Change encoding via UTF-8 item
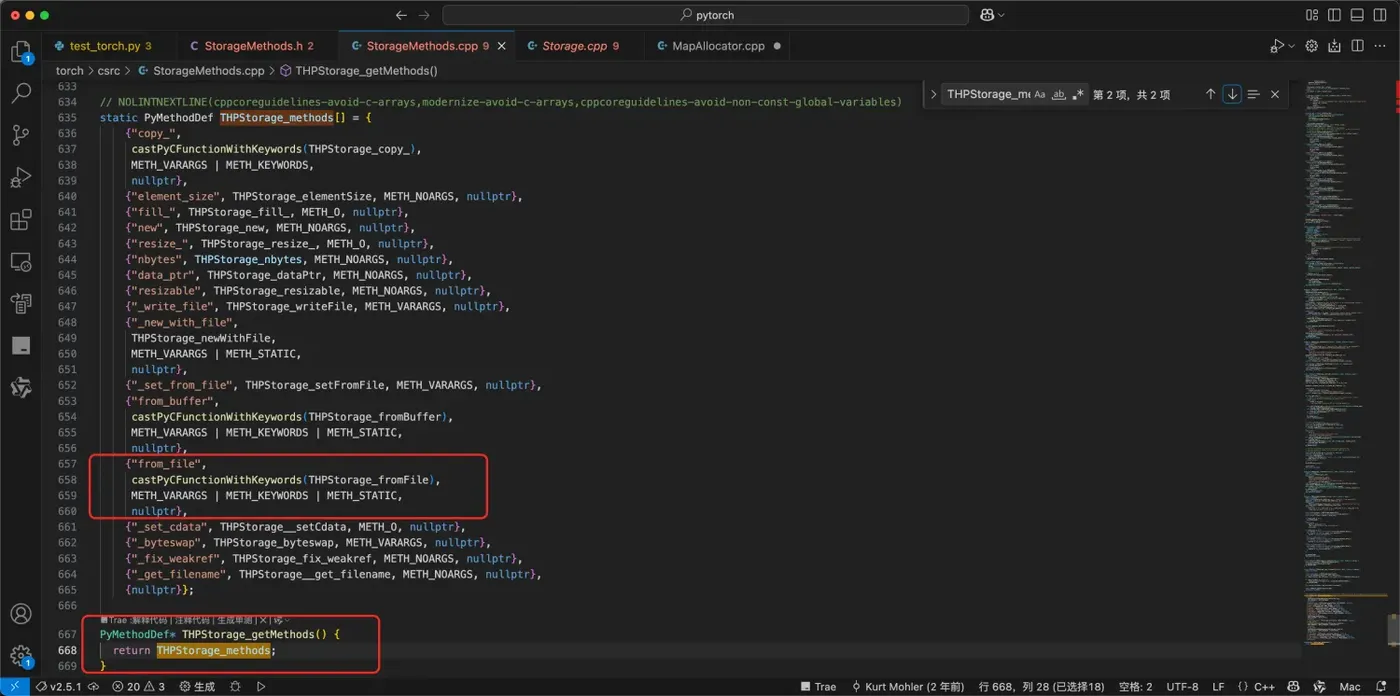 click(x=1182, y=686)
